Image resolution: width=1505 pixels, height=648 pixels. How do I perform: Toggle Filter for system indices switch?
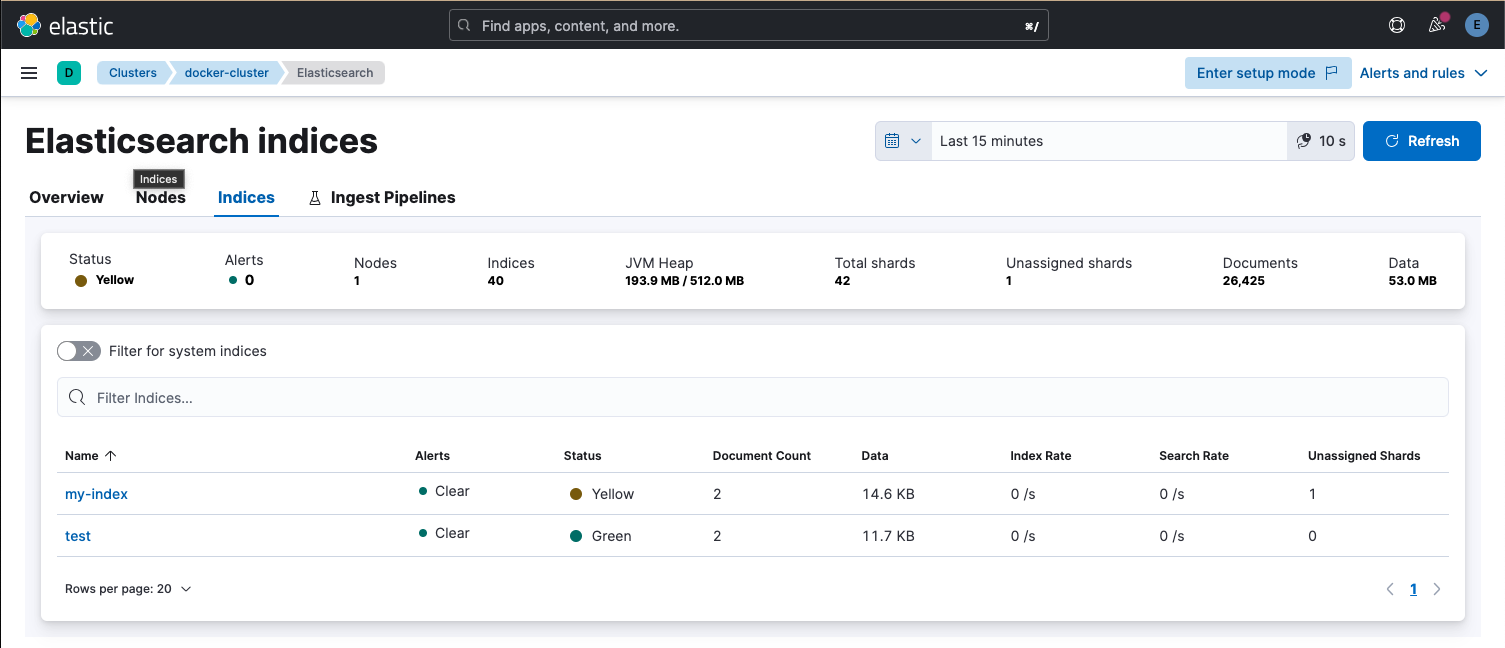pos(79,351)
